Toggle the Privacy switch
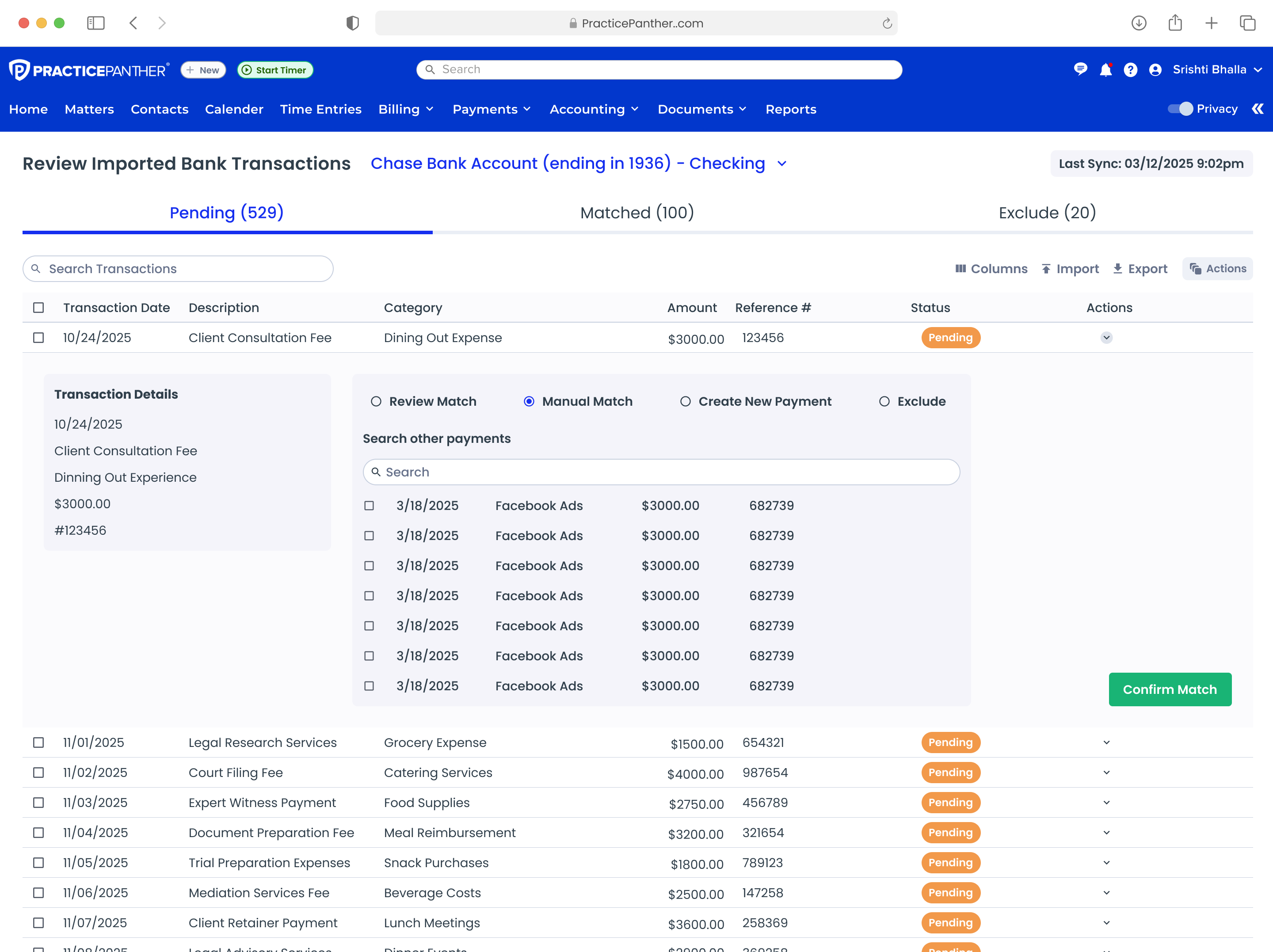 1180,109
